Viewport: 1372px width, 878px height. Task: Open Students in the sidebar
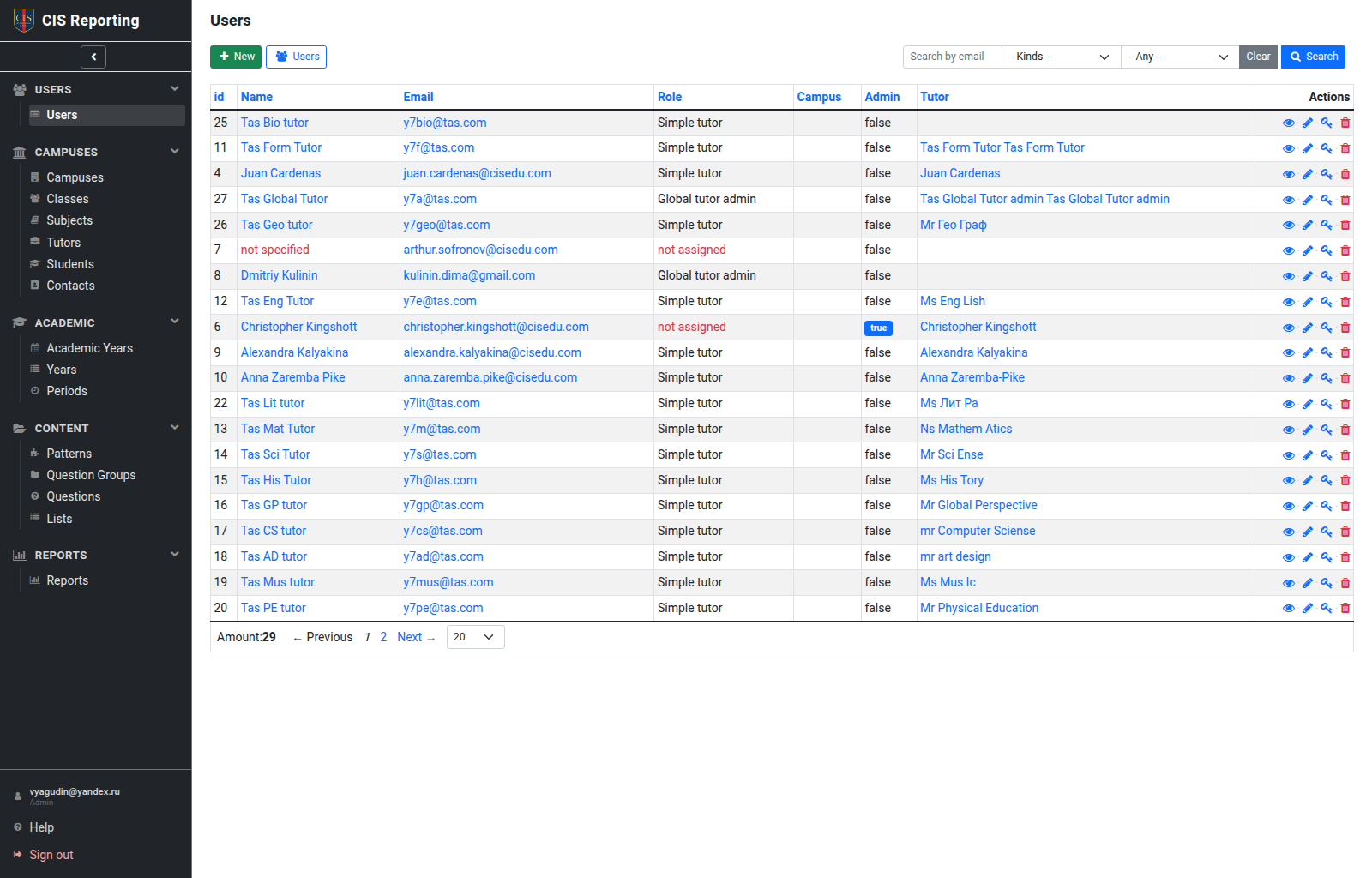pyautogui.click(x=70, y=264)
